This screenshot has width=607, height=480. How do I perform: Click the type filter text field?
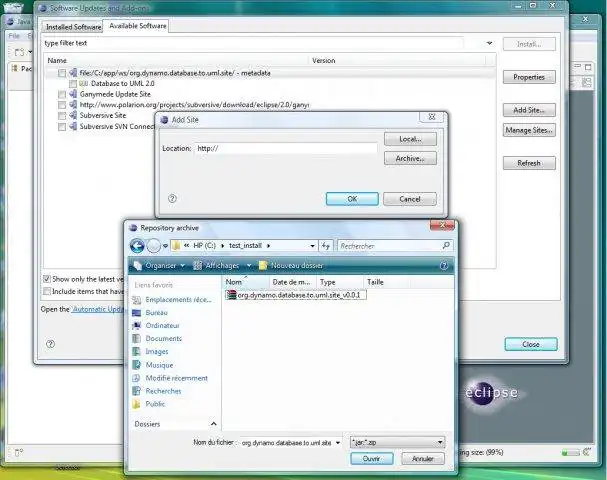click(254, 43)
